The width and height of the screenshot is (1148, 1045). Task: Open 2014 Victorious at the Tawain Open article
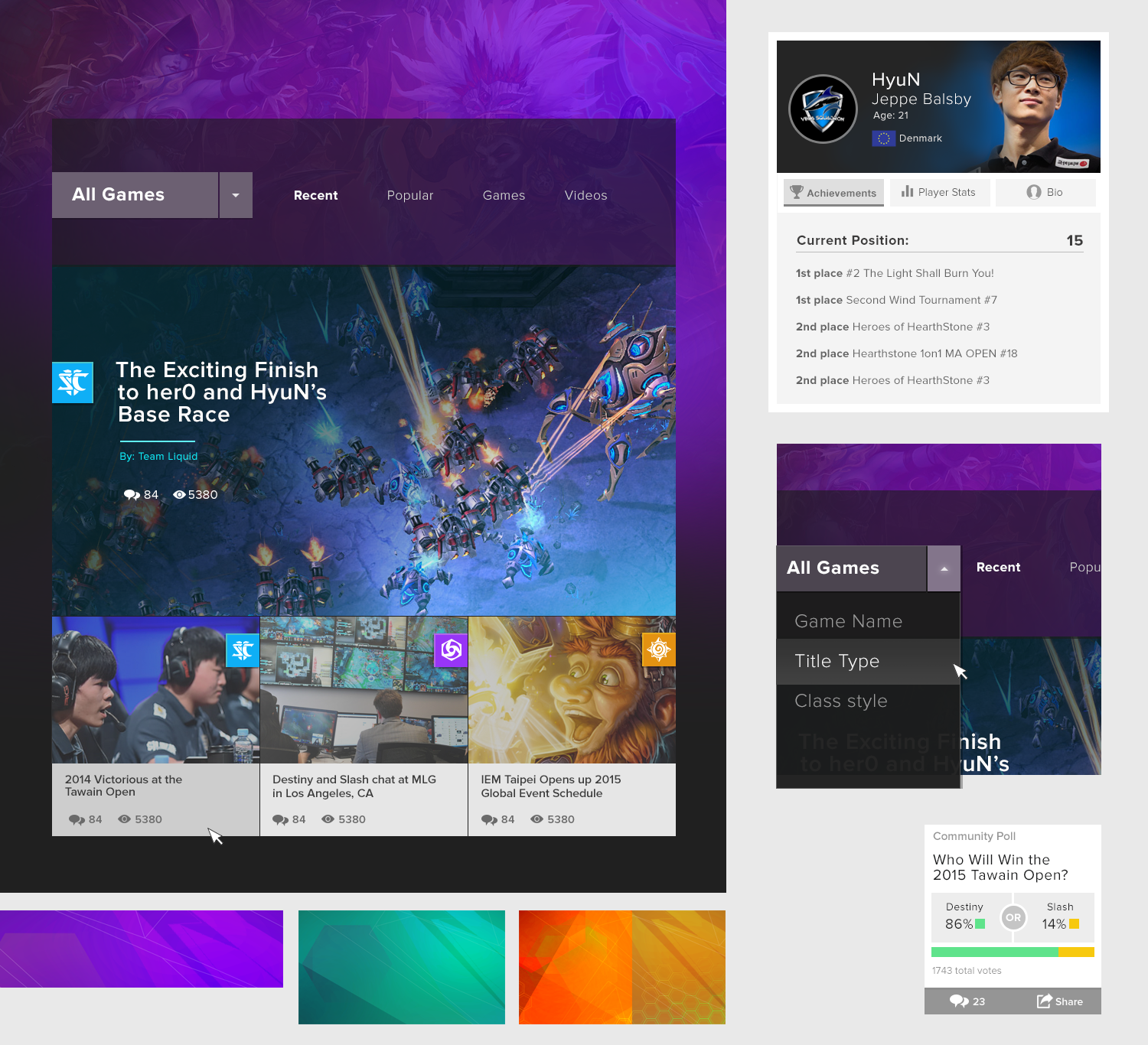click(x=123, y=786)
